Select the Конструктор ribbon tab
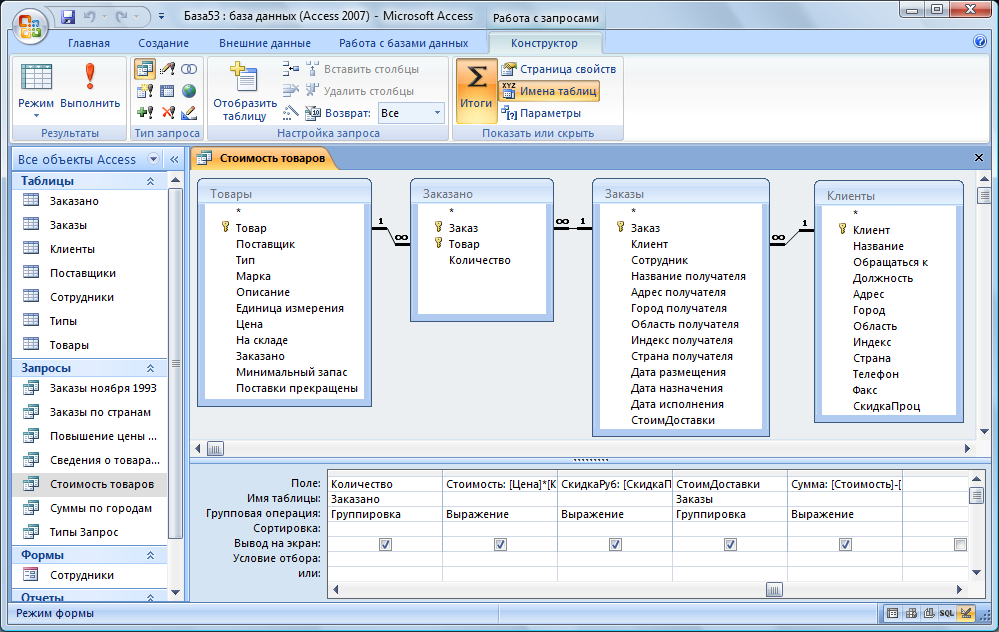This screenshot has width=999, height=632. 545,43
